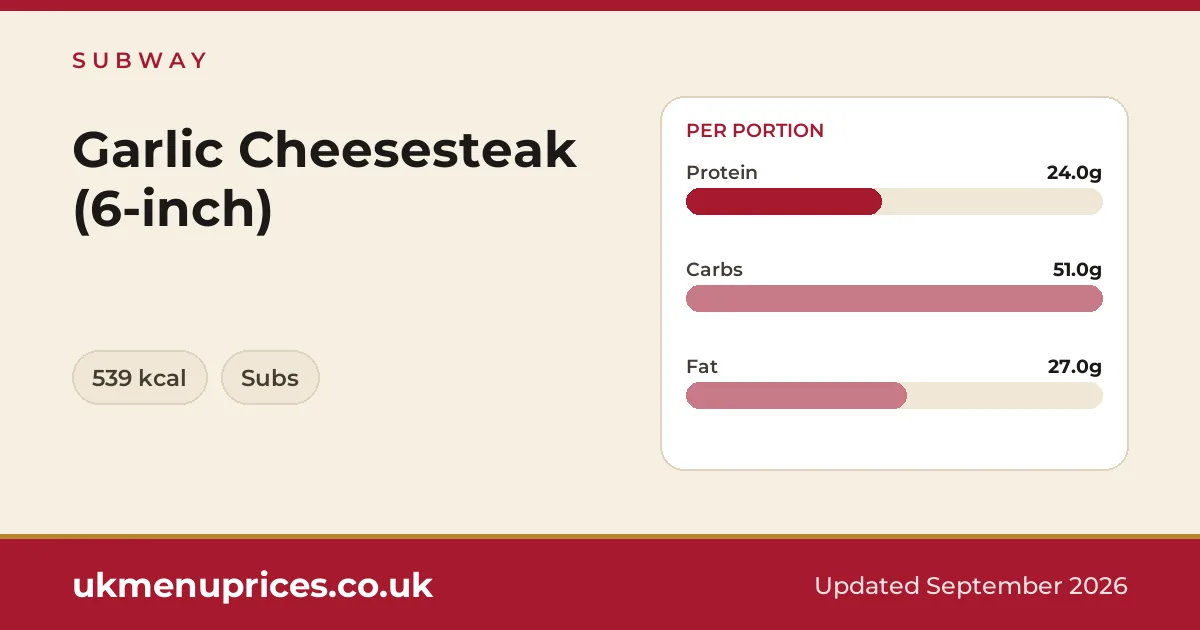Click the Subs category pill
This screenshot has height=630, width=1200.
tap(270, 378)
